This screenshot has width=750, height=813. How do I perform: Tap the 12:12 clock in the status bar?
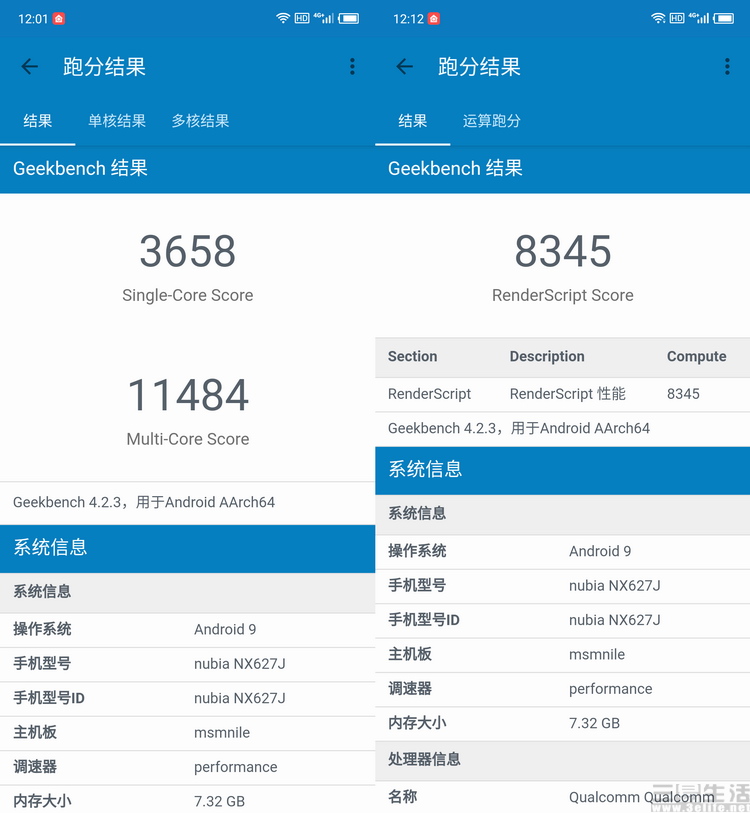pos(408,19)
